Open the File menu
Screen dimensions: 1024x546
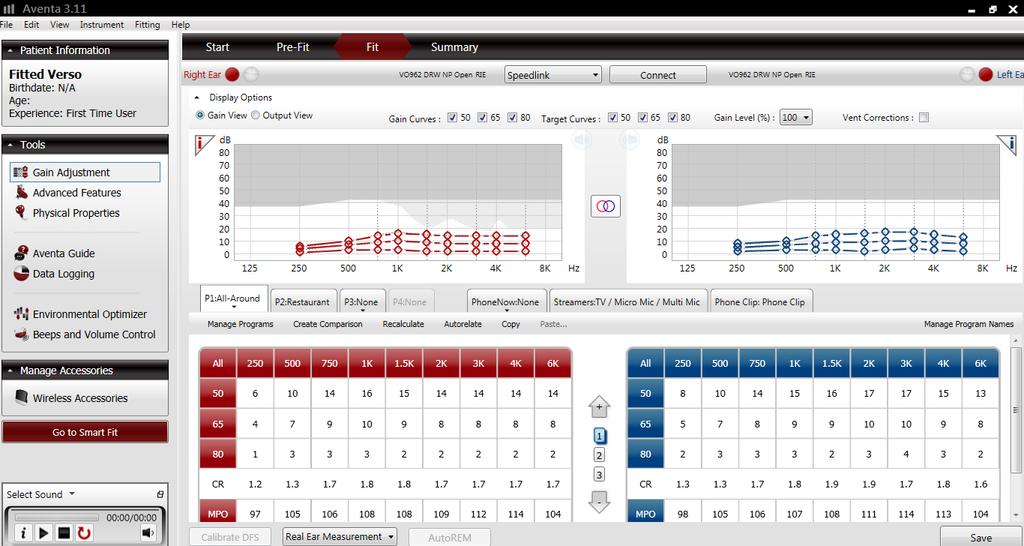point(6,25)
